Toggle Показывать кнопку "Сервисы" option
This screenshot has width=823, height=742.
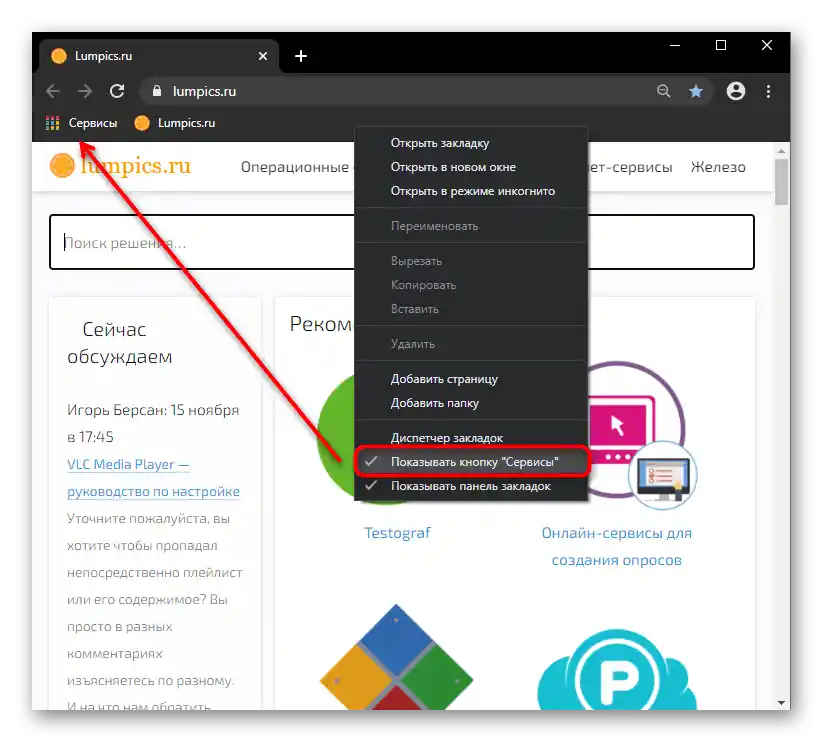pos(471,462)
